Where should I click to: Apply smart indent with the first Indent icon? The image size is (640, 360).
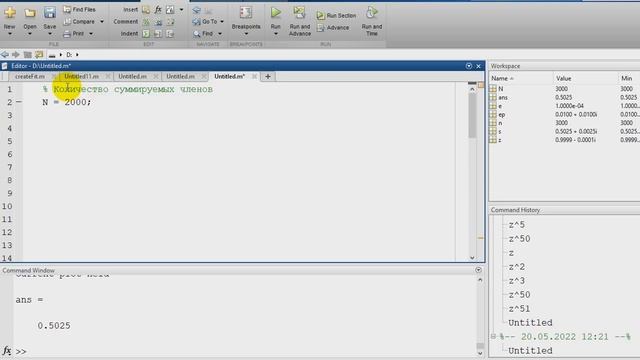tap(146, 34)
